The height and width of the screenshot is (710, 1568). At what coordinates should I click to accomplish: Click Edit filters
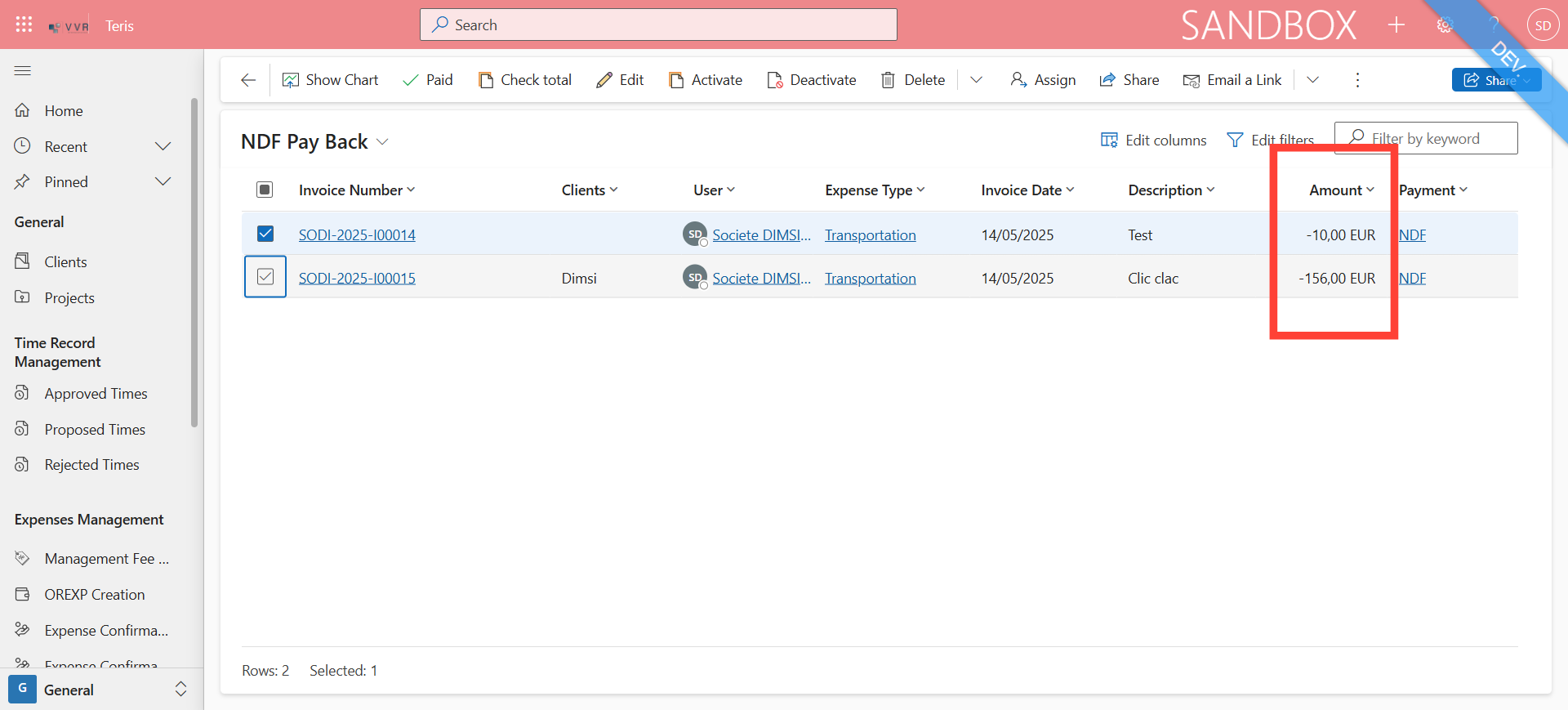1271,141
